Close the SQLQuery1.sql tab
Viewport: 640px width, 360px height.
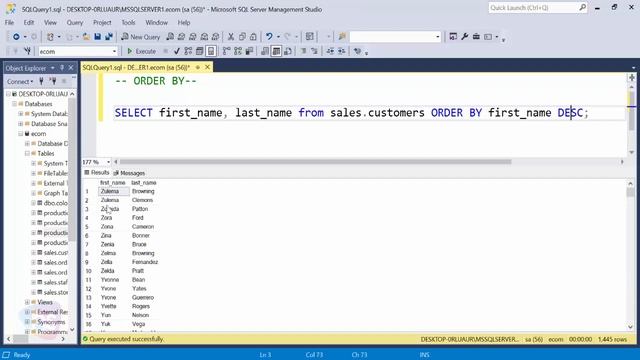(207, 67)
